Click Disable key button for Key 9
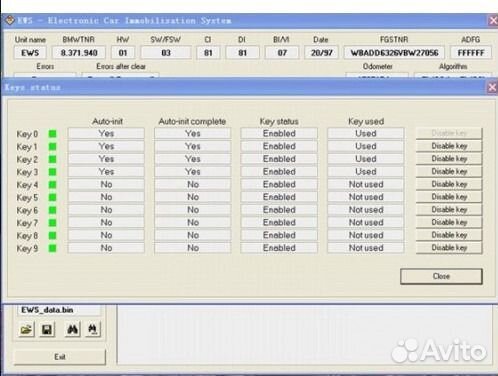 coord(449,248)
